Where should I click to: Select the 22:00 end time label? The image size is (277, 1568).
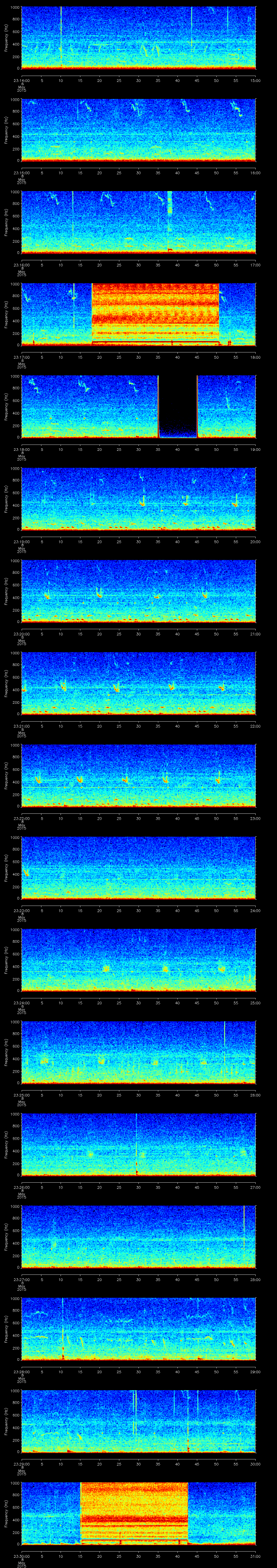256,726
